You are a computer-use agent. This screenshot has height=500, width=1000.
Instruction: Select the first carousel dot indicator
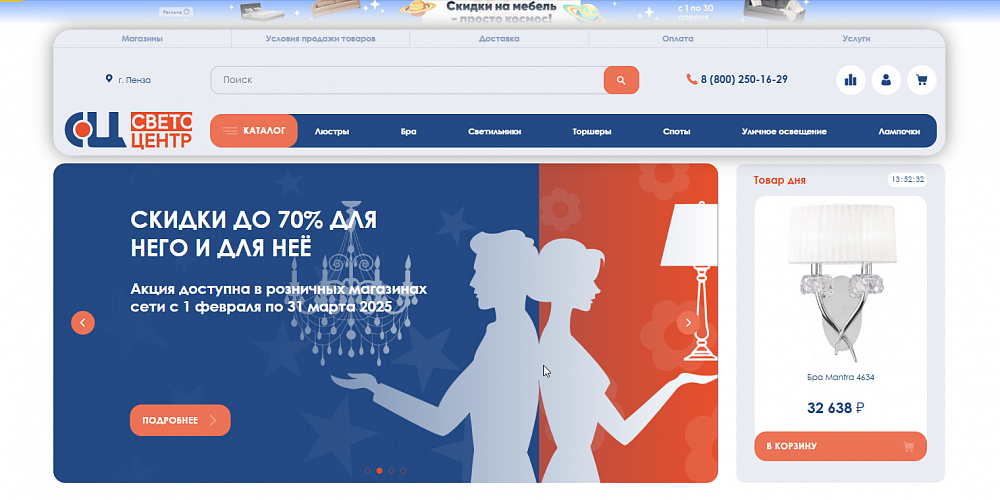tap(367, 470)
